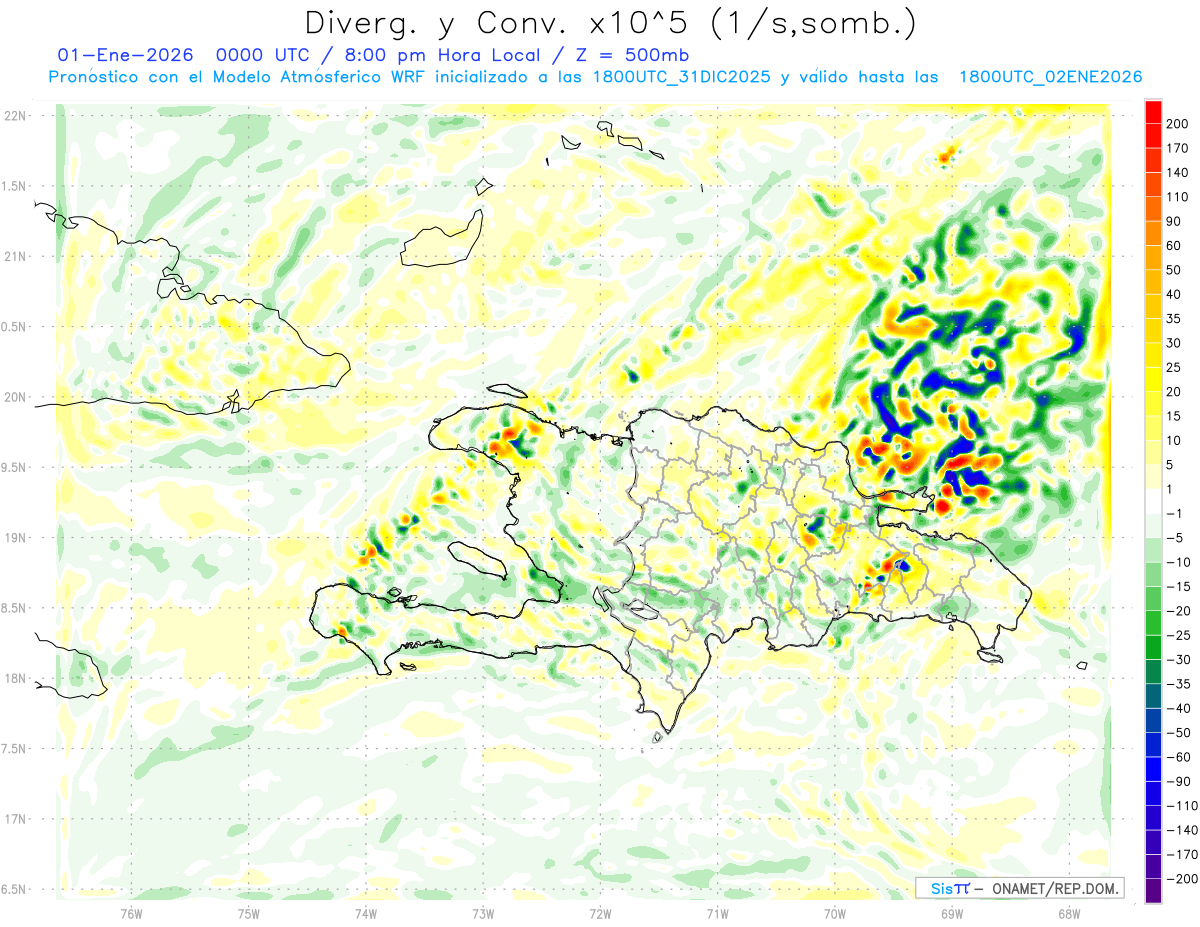Click the '69W' longitude label
1200x927 pixels.
pos(951,913)
